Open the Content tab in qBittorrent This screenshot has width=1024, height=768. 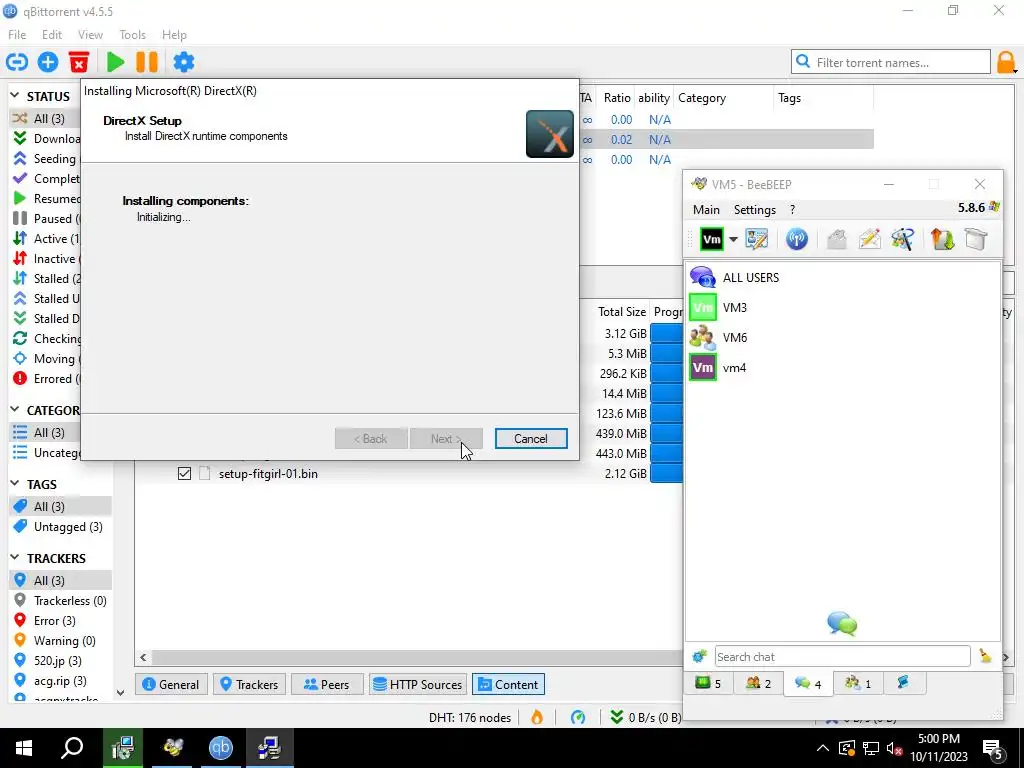[x=508, y=684]
